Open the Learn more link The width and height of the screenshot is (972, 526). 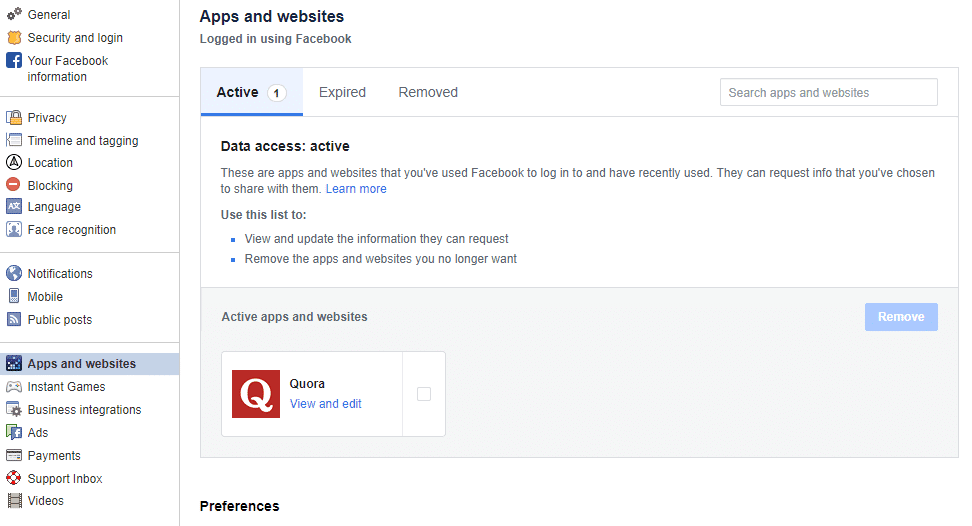[x=356, y=189]
